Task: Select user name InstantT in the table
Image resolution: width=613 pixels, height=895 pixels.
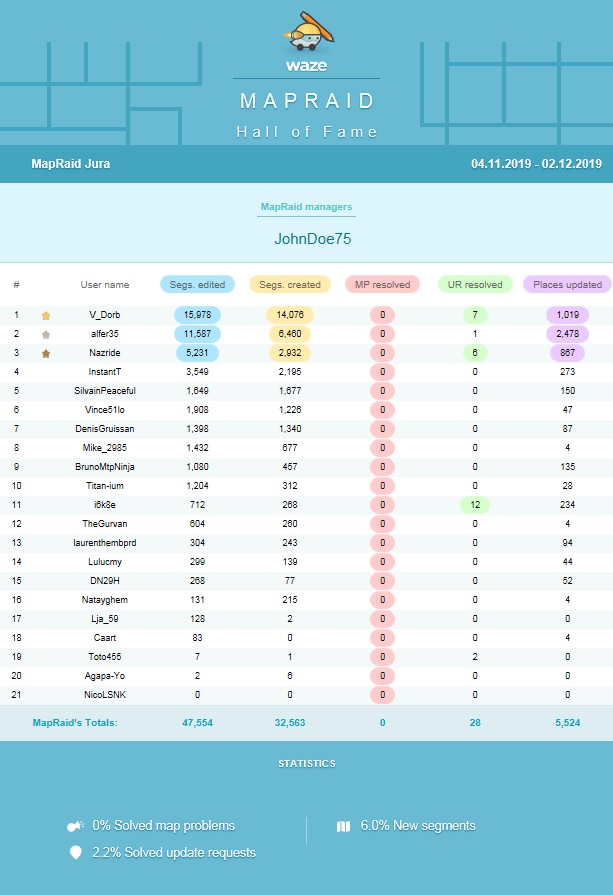Action: pyautogui.click(x=105, y=372)
